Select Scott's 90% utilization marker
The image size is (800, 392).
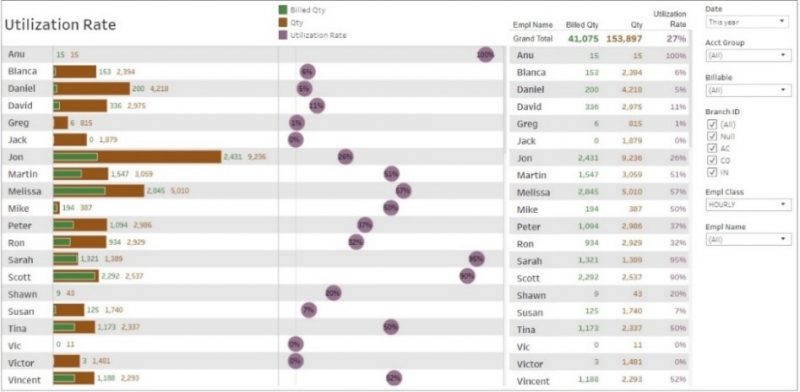(467, 276)
